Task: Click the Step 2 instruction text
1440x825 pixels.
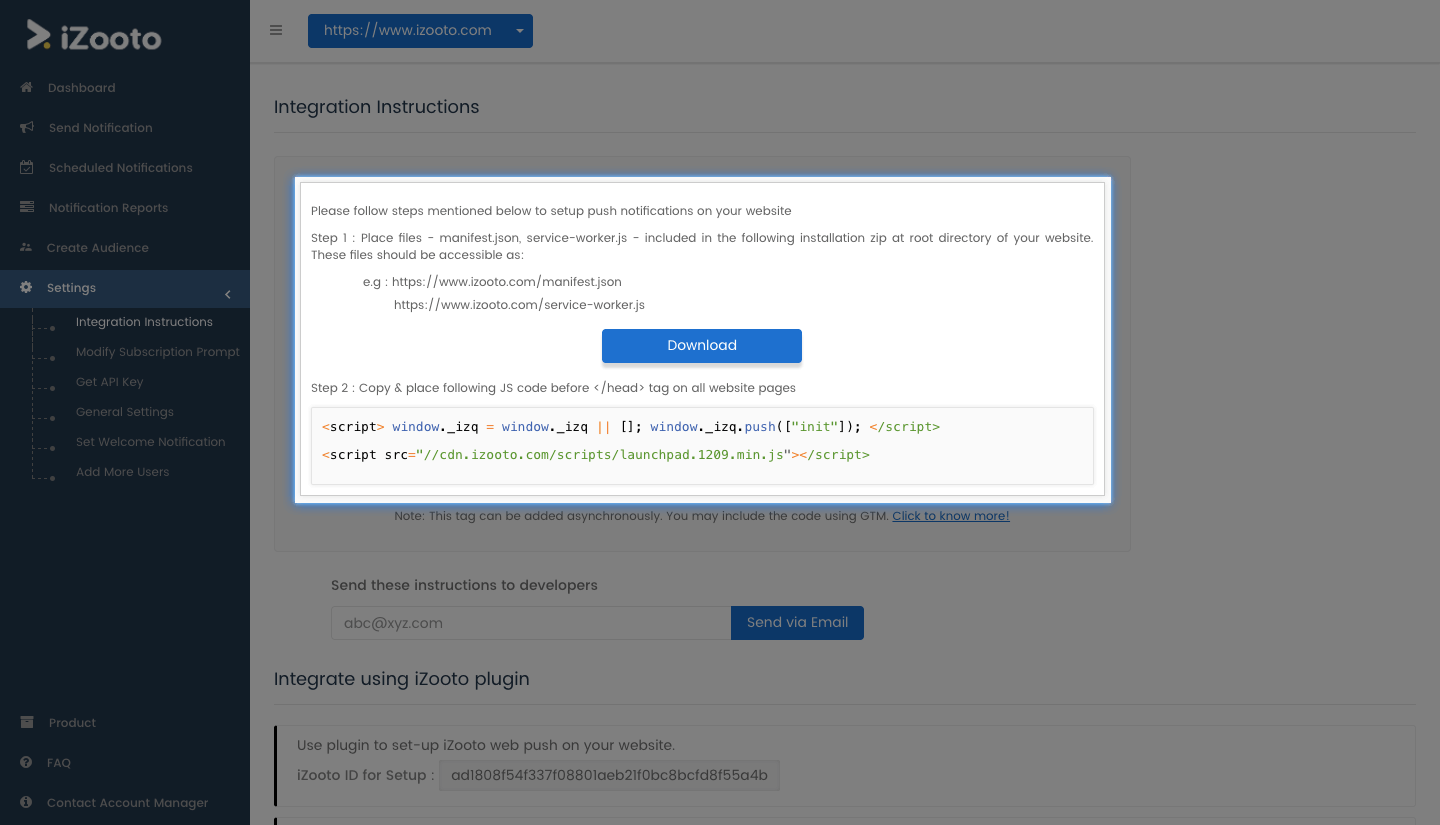Action: tap(553, 388)
